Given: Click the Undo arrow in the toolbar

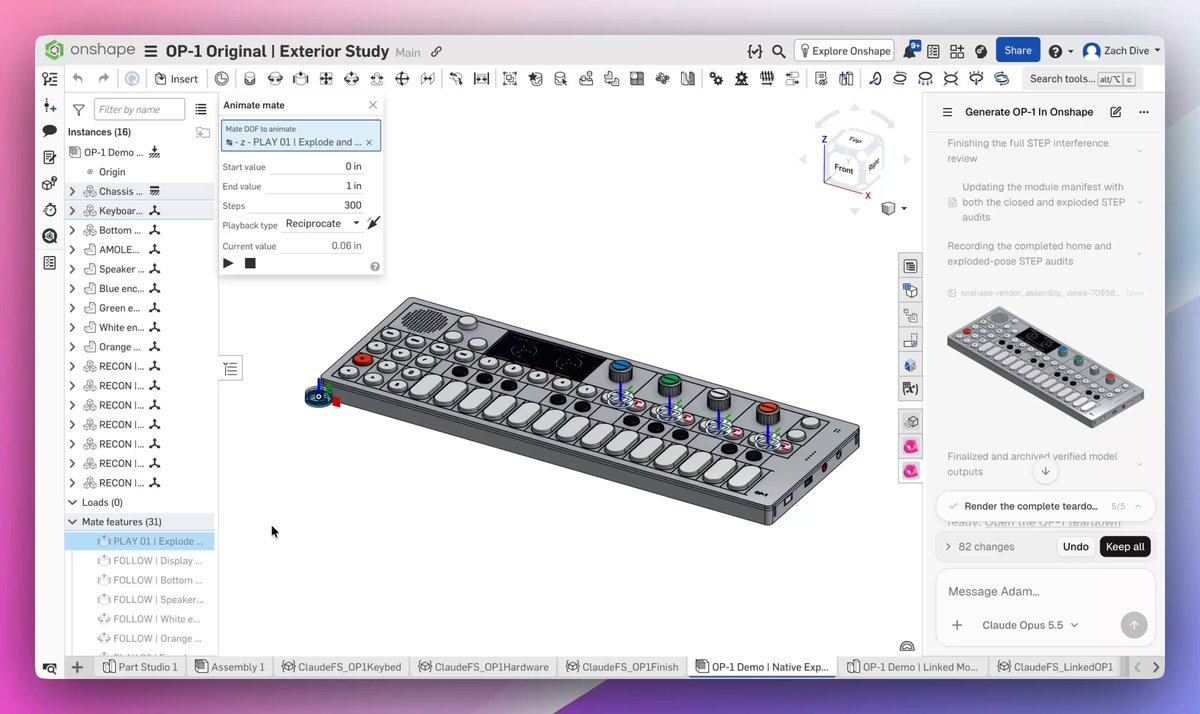Looking at the screenshot, I should (78, 79).
